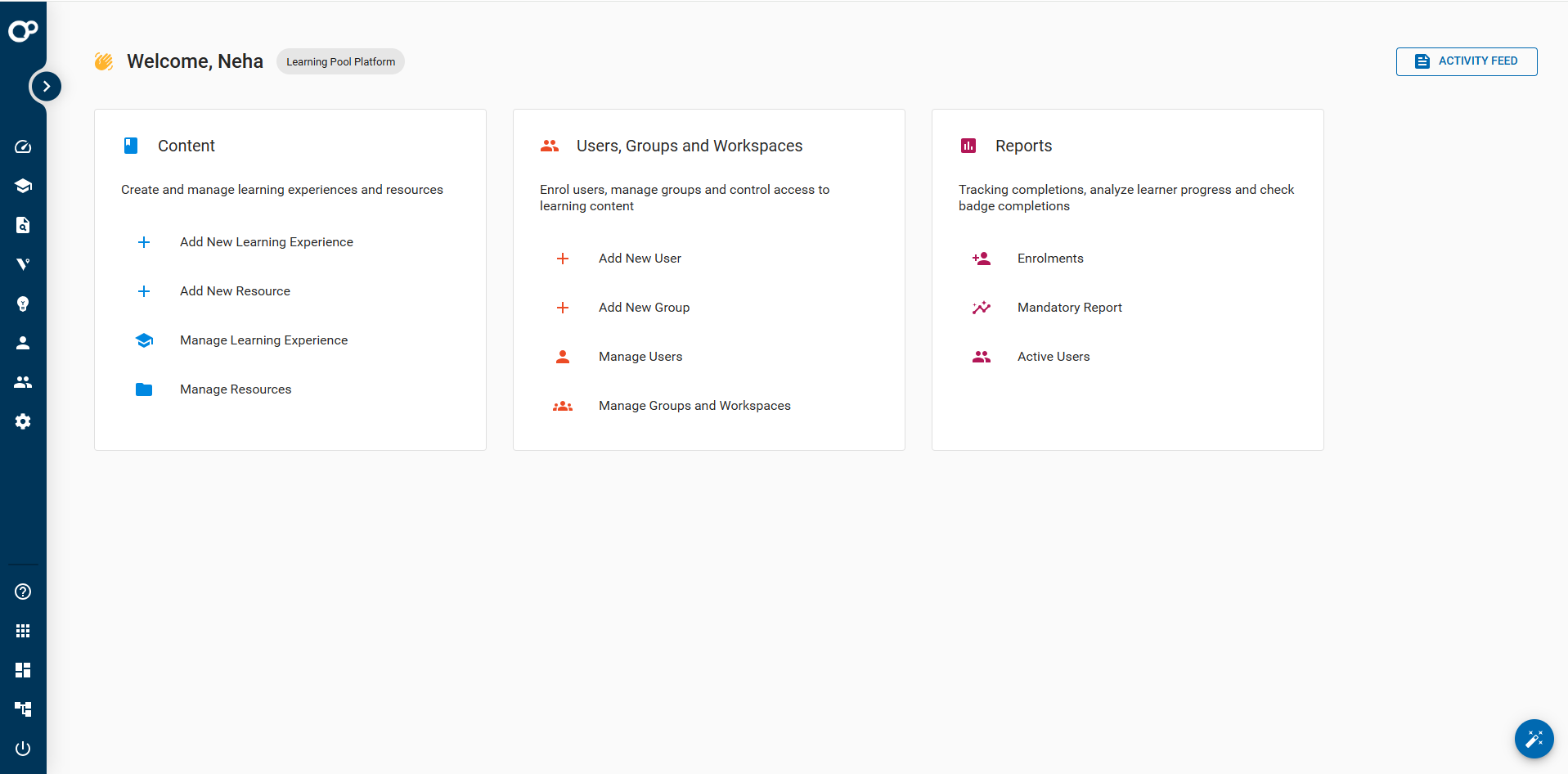This screenshot has height=774, width=1568.
Task: Open Manage Groups and Workspaces
Action: 694,405
